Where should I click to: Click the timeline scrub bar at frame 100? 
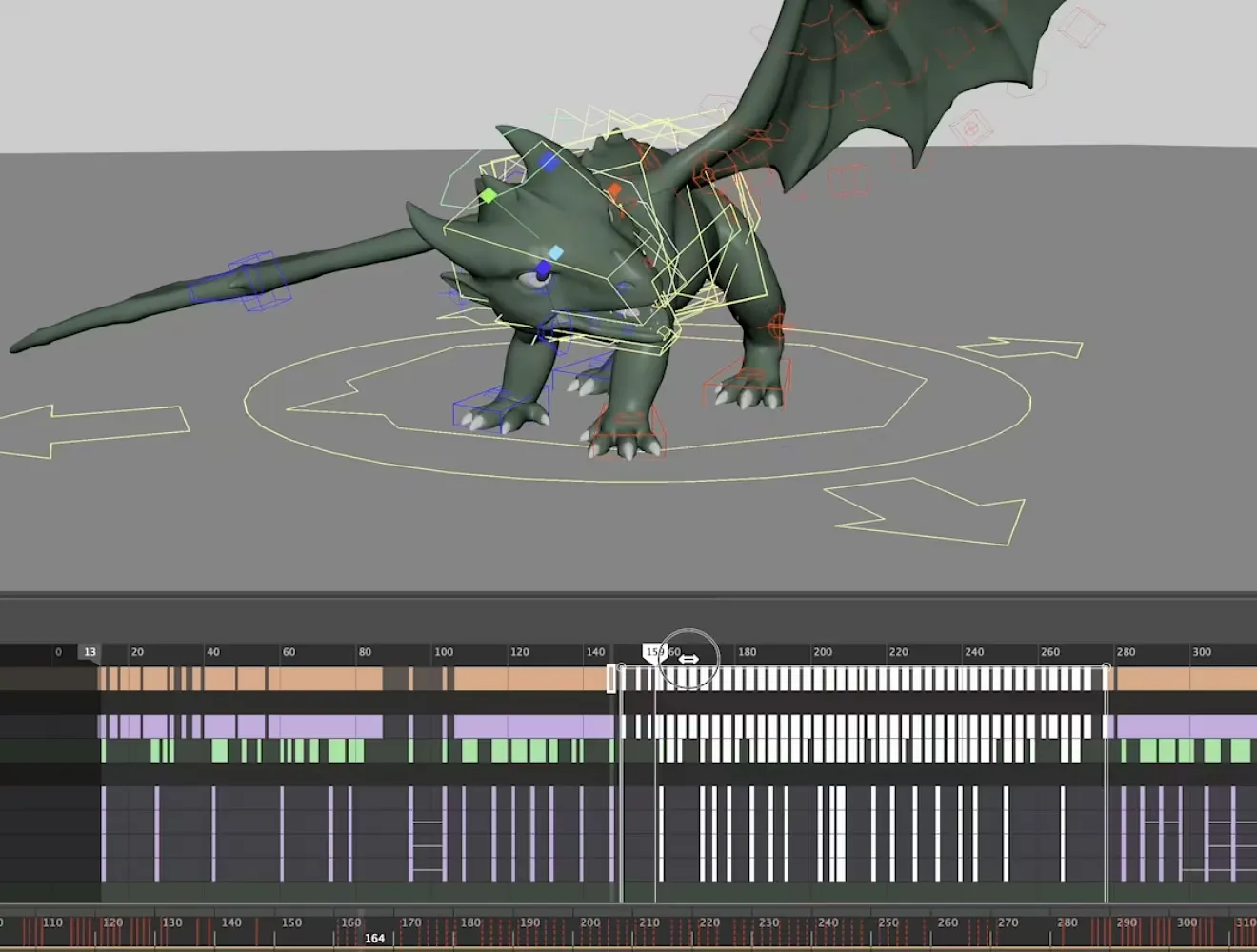[445, 652]
